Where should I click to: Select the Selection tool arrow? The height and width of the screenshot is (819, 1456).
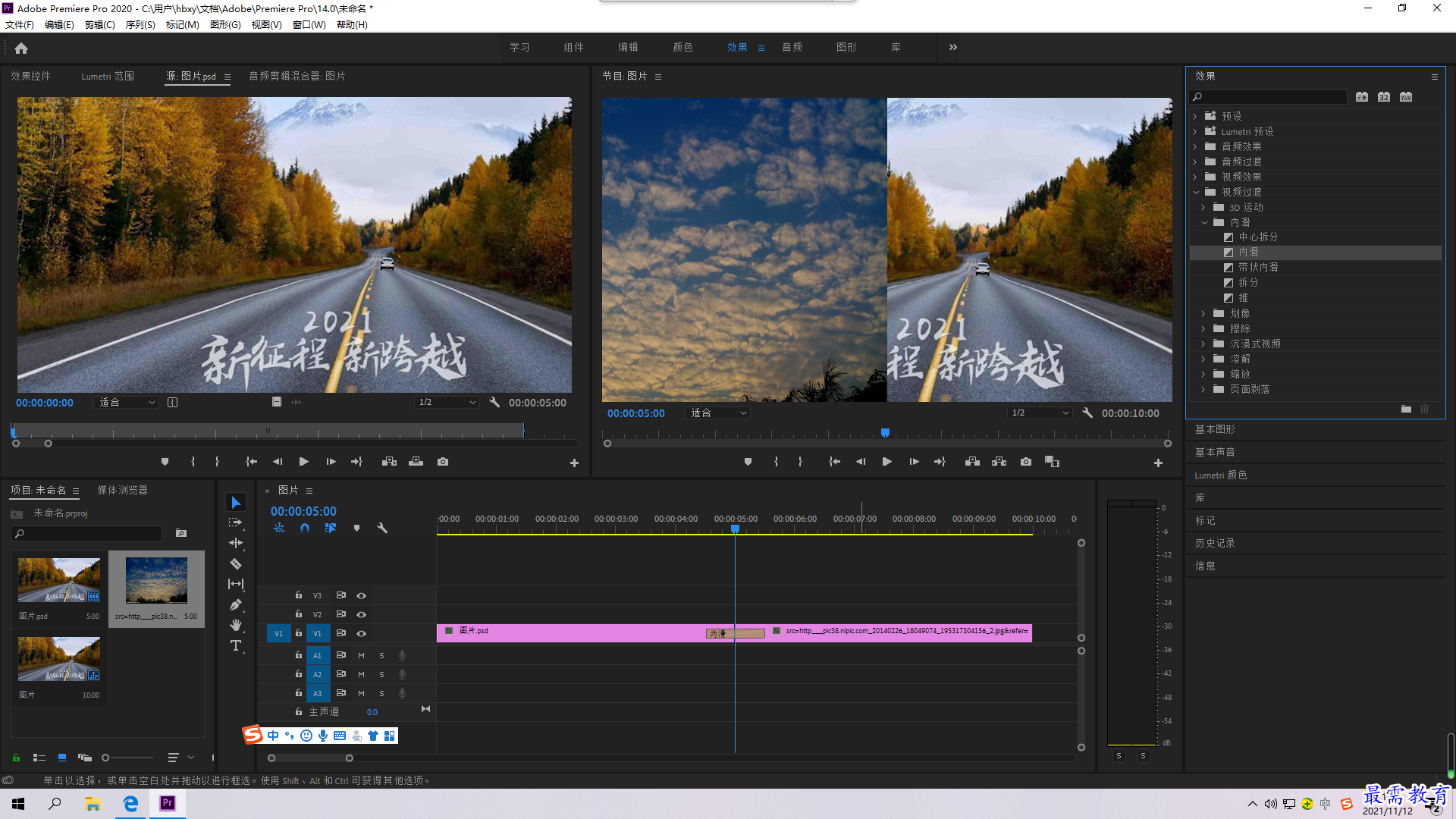[236, 503]
